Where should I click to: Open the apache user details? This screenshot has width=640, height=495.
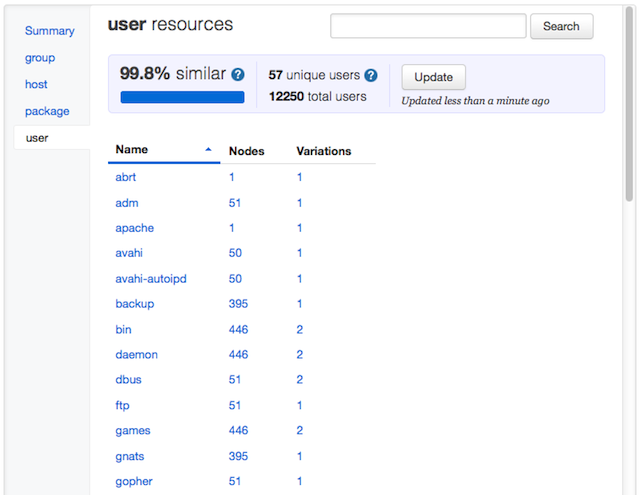tap(135, 228)
